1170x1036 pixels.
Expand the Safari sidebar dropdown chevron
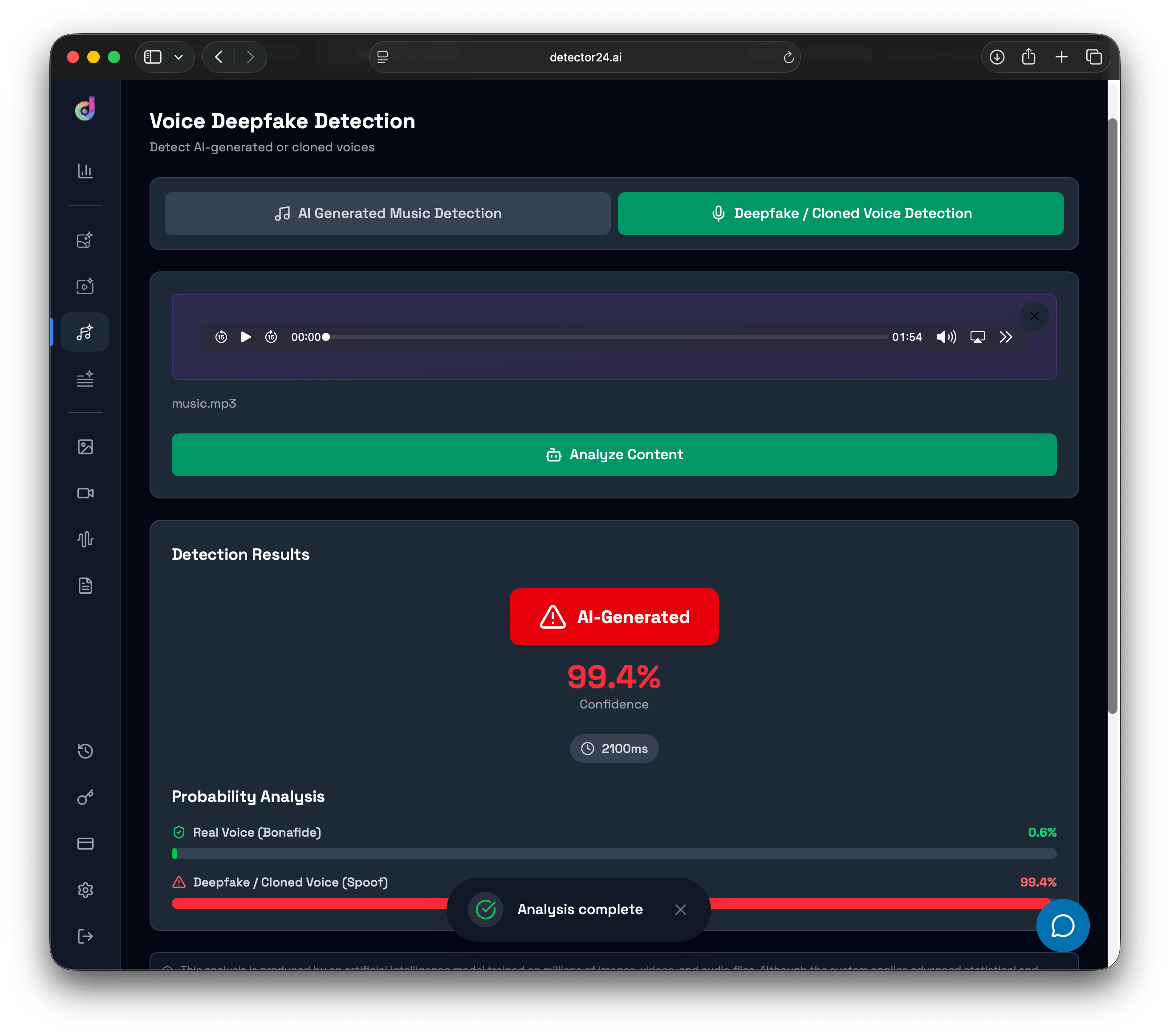(x=179, y=57)
